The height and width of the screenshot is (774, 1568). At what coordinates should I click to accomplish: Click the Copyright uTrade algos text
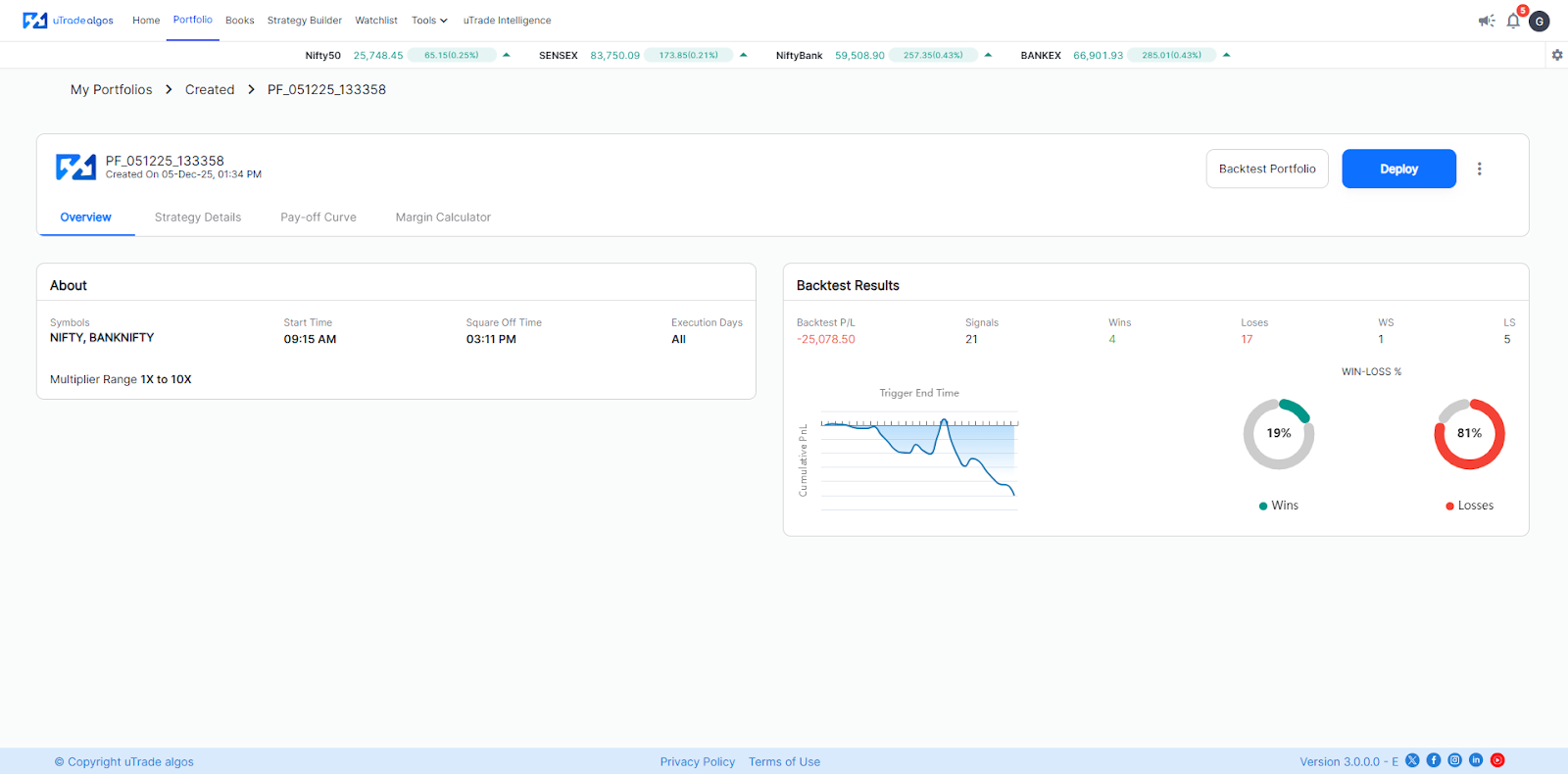(123, 761)
